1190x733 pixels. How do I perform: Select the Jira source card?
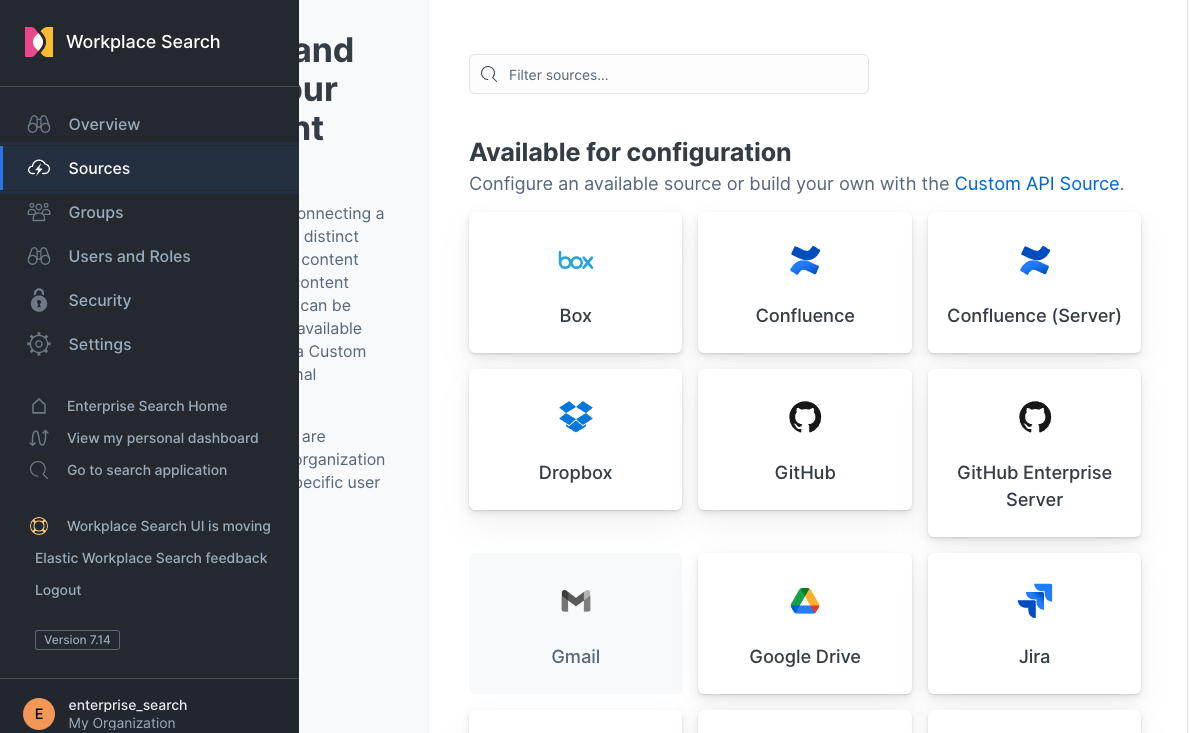coord(1034,624)
